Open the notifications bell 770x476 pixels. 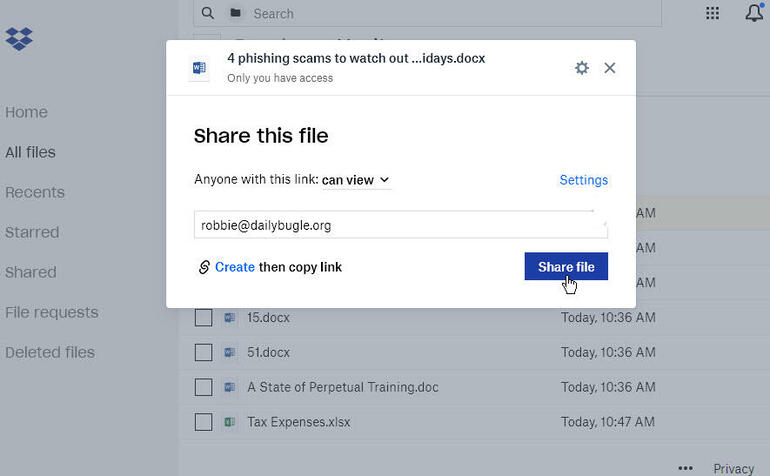point(755,13)
